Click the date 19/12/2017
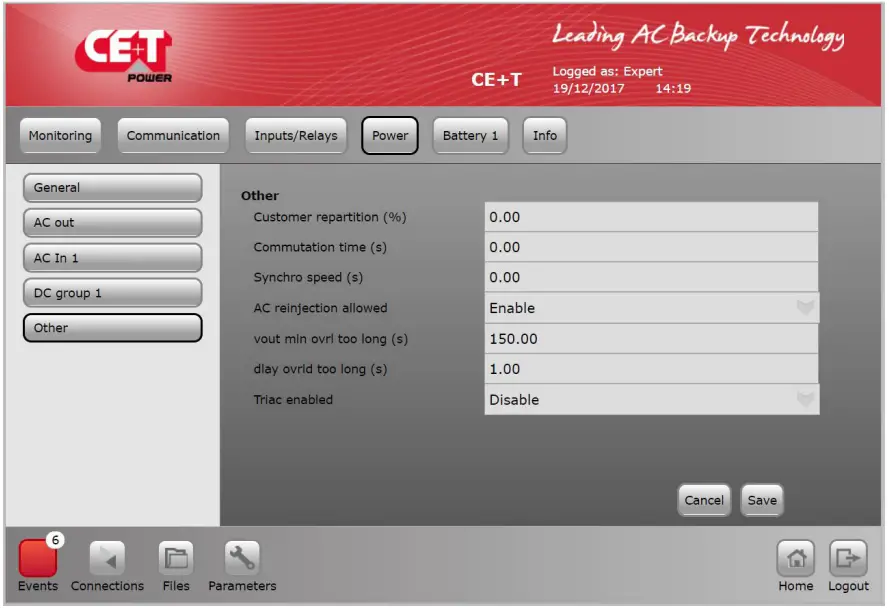The width and height of the screenshot is (889, 608). (x=588, y=88)
